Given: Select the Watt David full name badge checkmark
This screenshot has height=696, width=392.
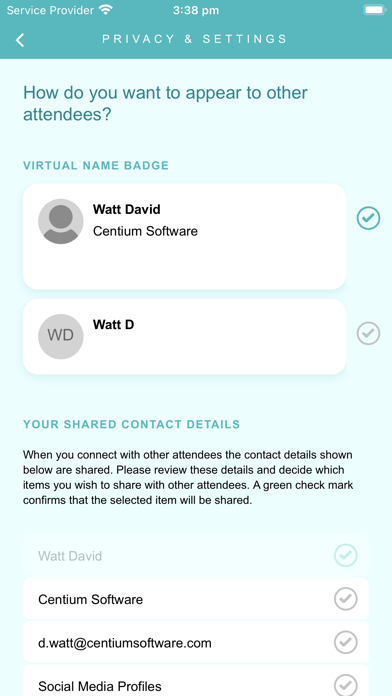Looking at the screenshot, I should click(x=368, y=218).
